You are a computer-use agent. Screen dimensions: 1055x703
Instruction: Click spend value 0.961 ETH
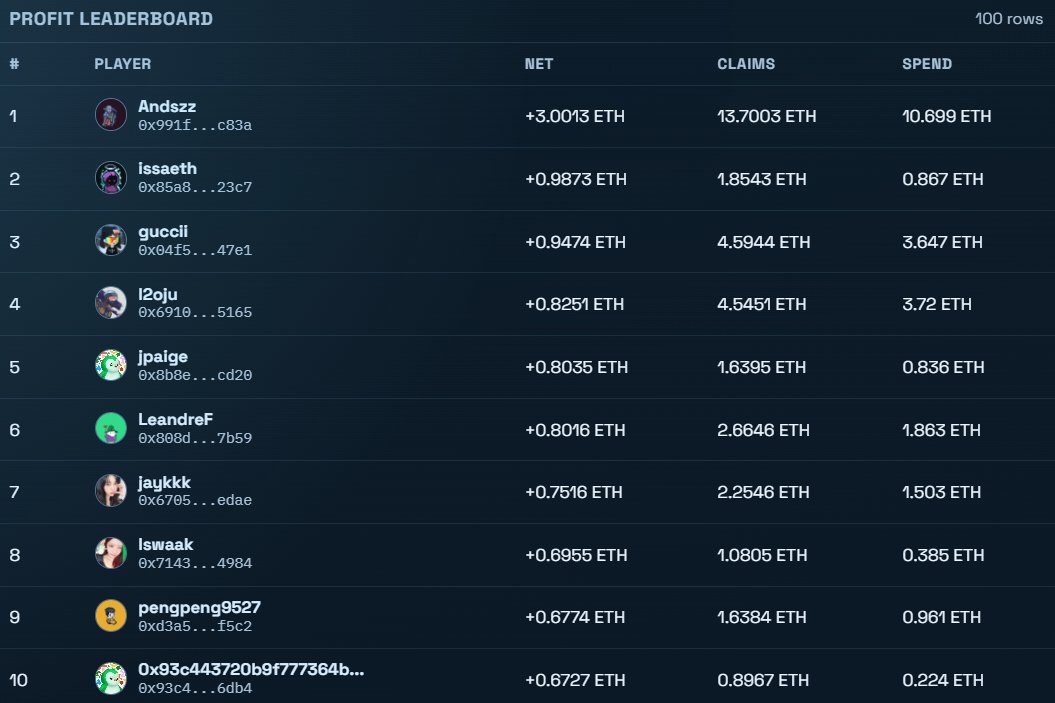941,618
